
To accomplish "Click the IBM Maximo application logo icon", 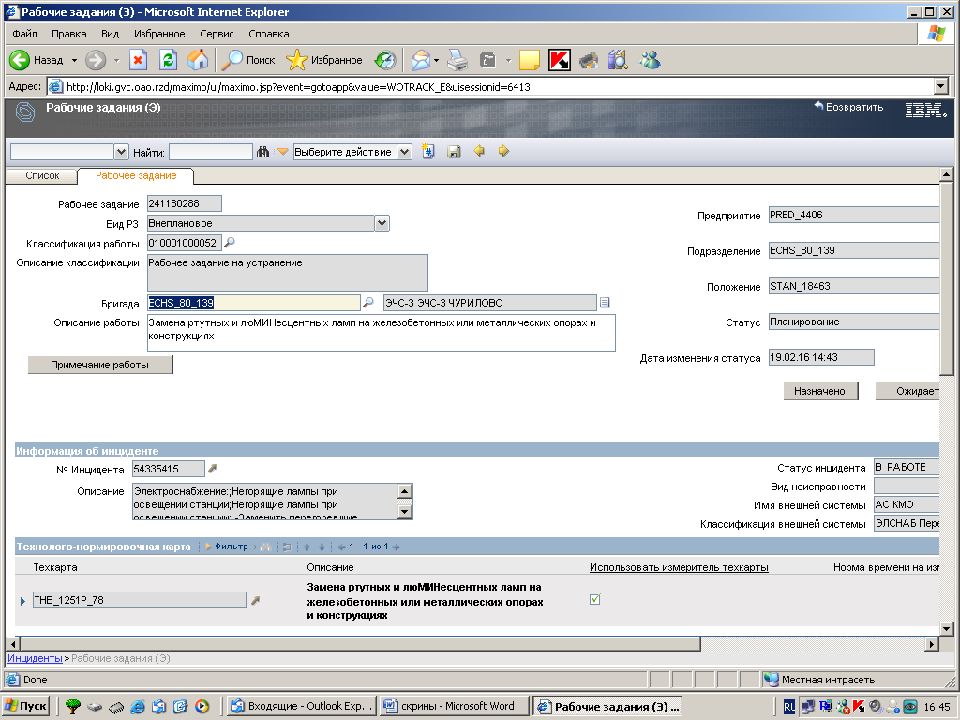I will click(x=25, y=112).
